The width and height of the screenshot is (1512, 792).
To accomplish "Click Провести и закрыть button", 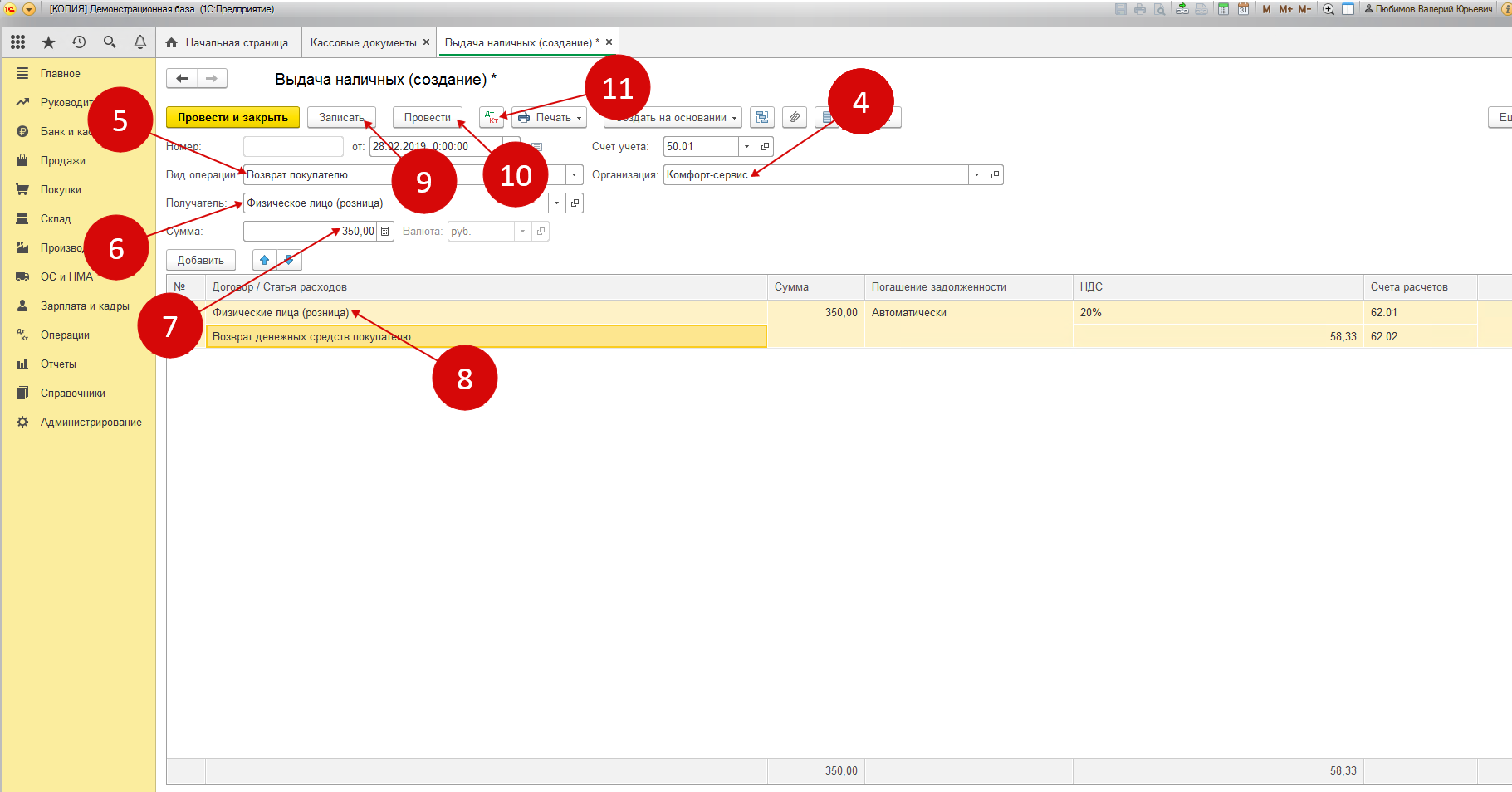I will pos(232,117).
